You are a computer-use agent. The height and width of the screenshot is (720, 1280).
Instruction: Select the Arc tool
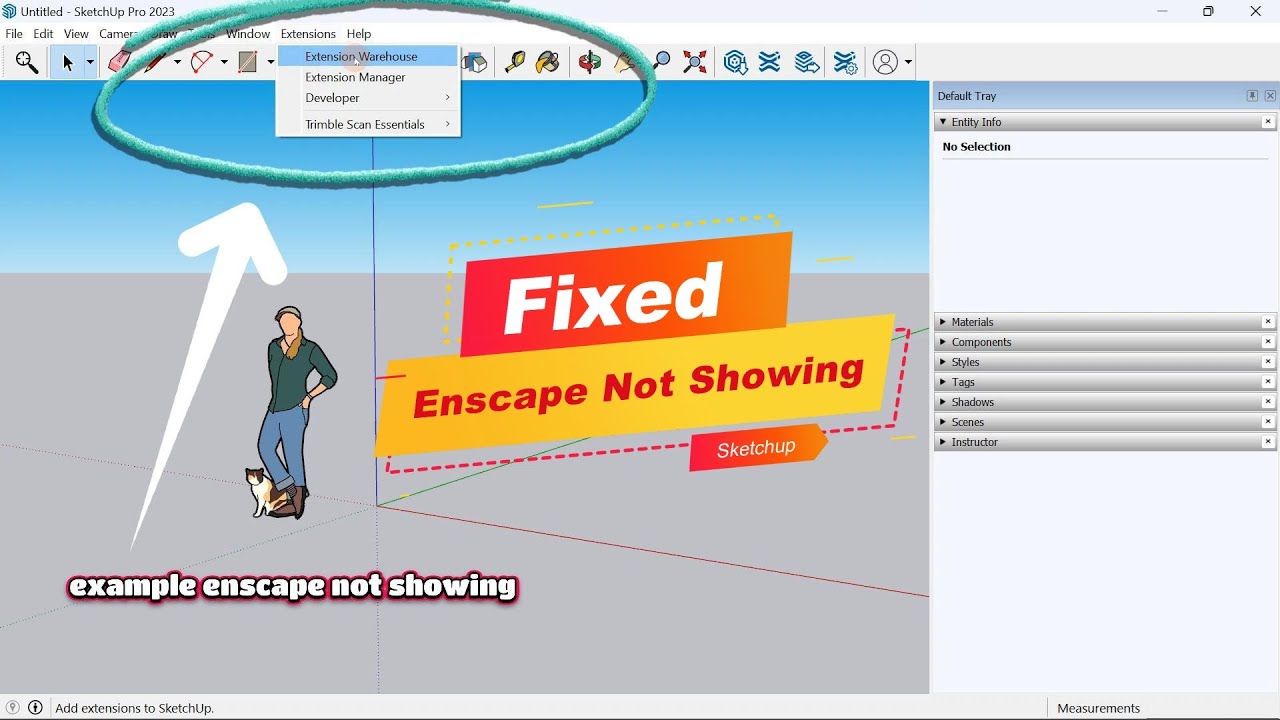pyautogui.click(x=203, y=62)
